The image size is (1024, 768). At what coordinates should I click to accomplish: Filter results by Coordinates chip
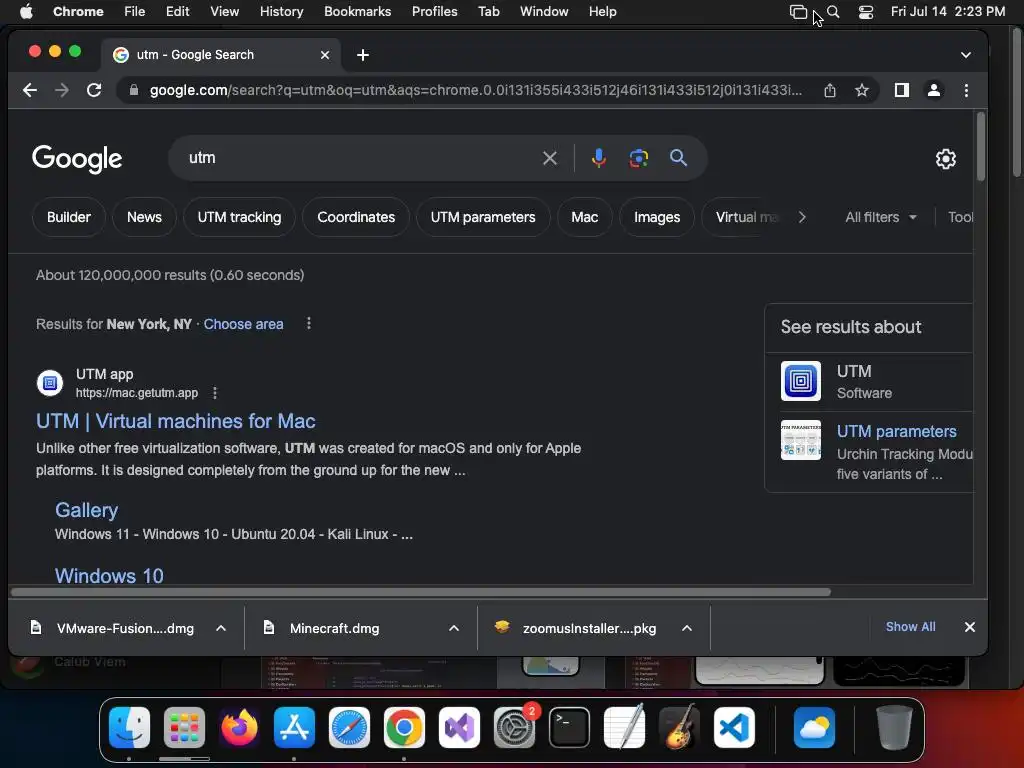pos(356,217)
